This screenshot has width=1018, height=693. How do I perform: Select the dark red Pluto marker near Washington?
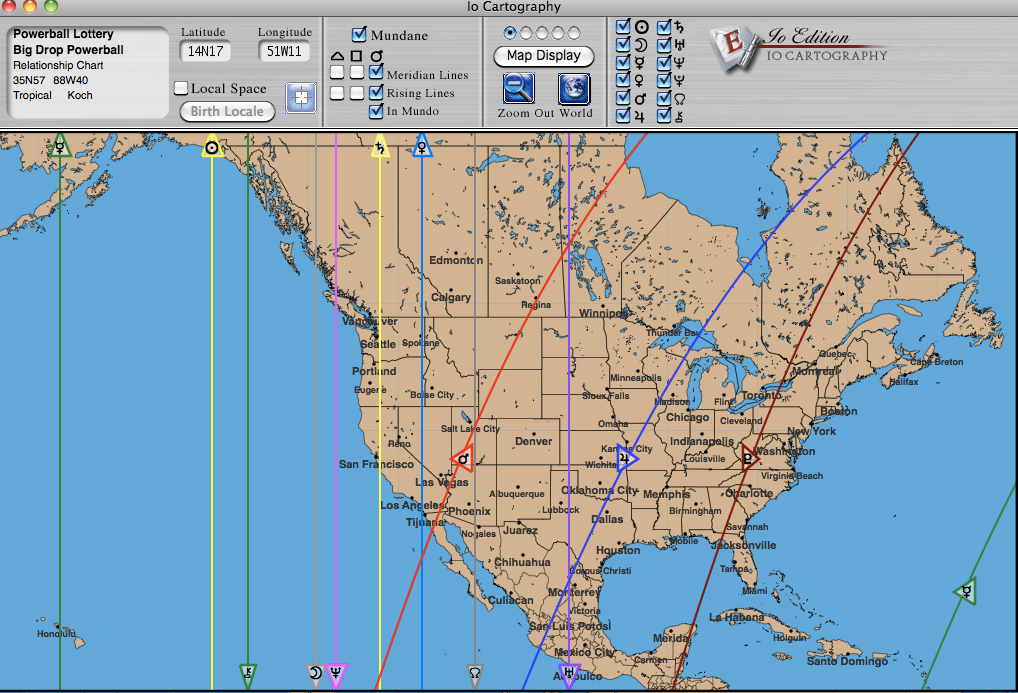tap(750, 459)
